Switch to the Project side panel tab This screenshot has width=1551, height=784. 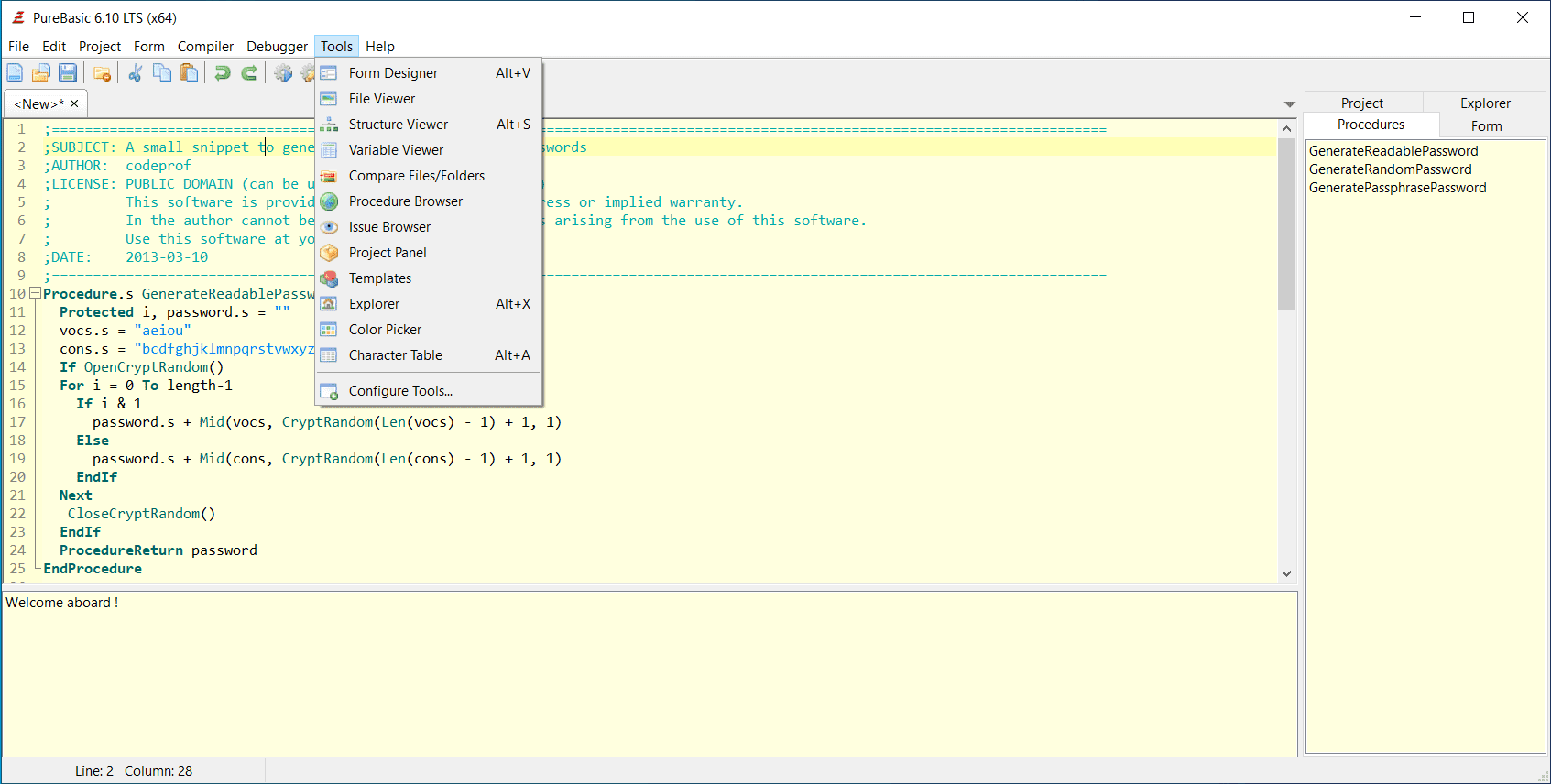point(1362,103)
